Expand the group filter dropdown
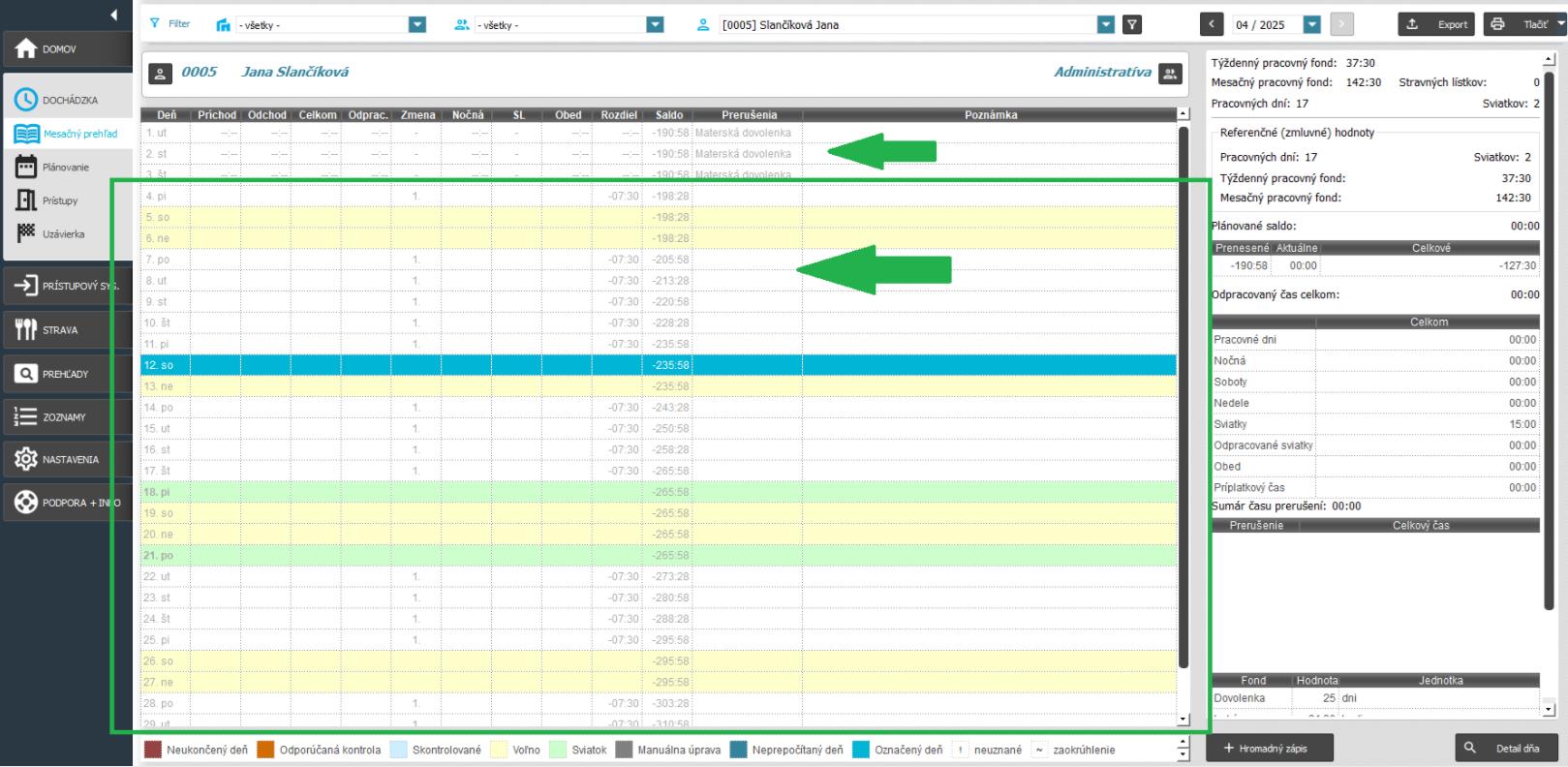The image size is (1568, 767). (x=655, y=25)
